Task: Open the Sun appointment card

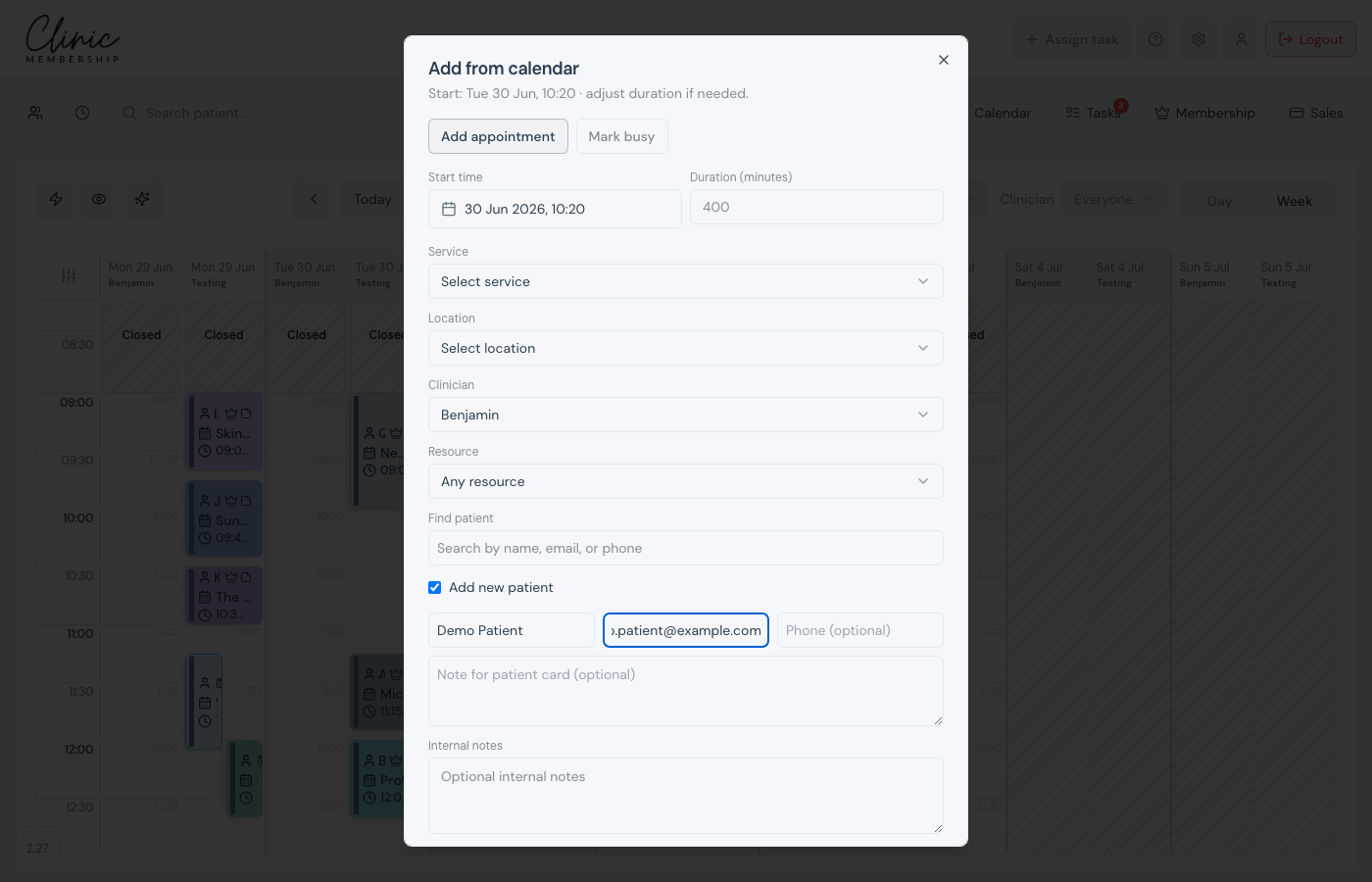Action: [224, 519]
